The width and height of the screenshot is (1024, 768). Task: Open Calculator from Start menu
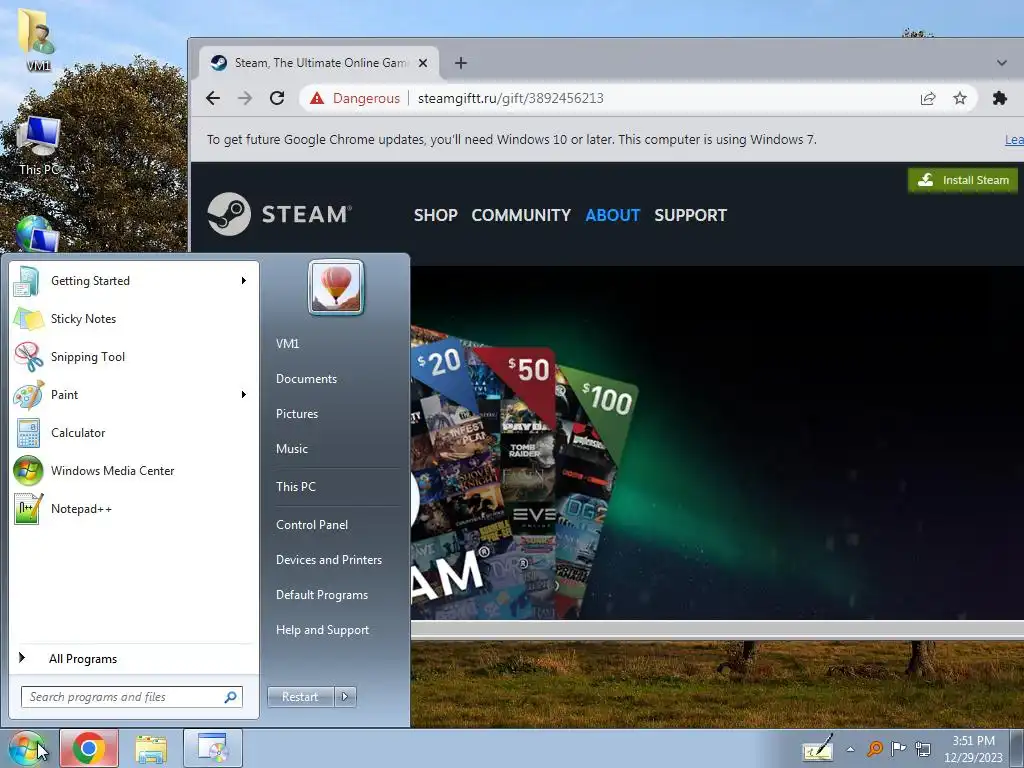coord(133,432)
